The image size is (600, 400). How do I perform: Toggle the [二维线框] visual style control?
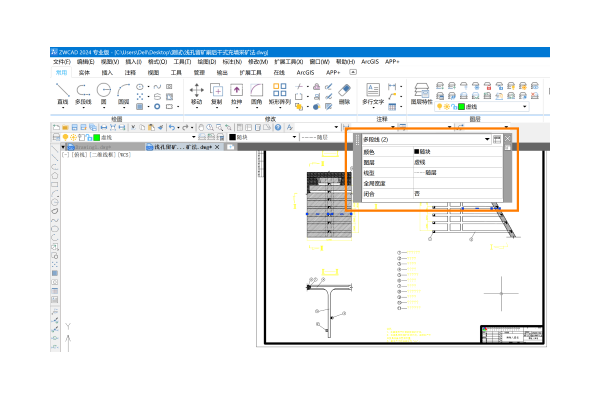click(103, 155)
